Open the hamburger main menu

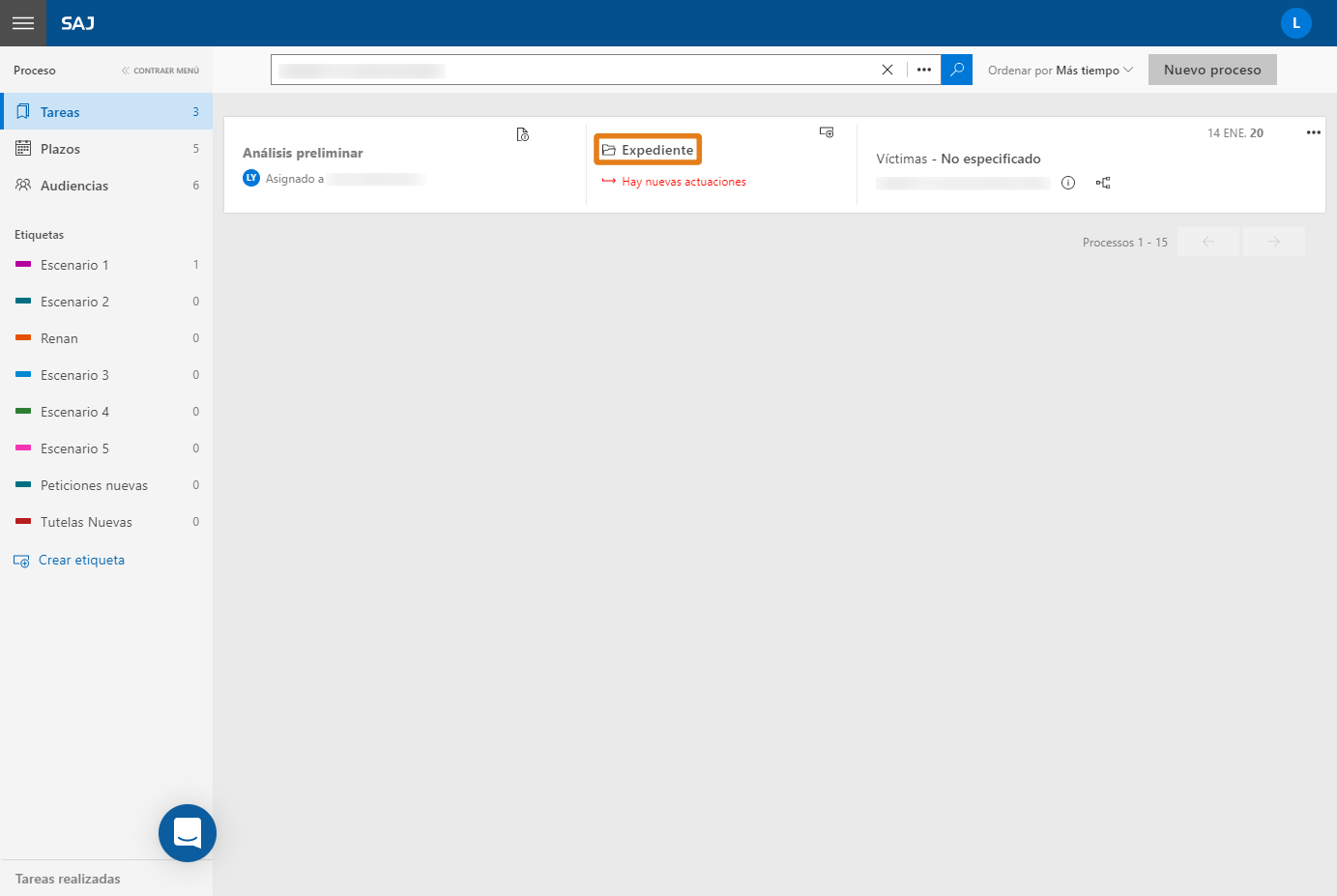pos(23,23)
